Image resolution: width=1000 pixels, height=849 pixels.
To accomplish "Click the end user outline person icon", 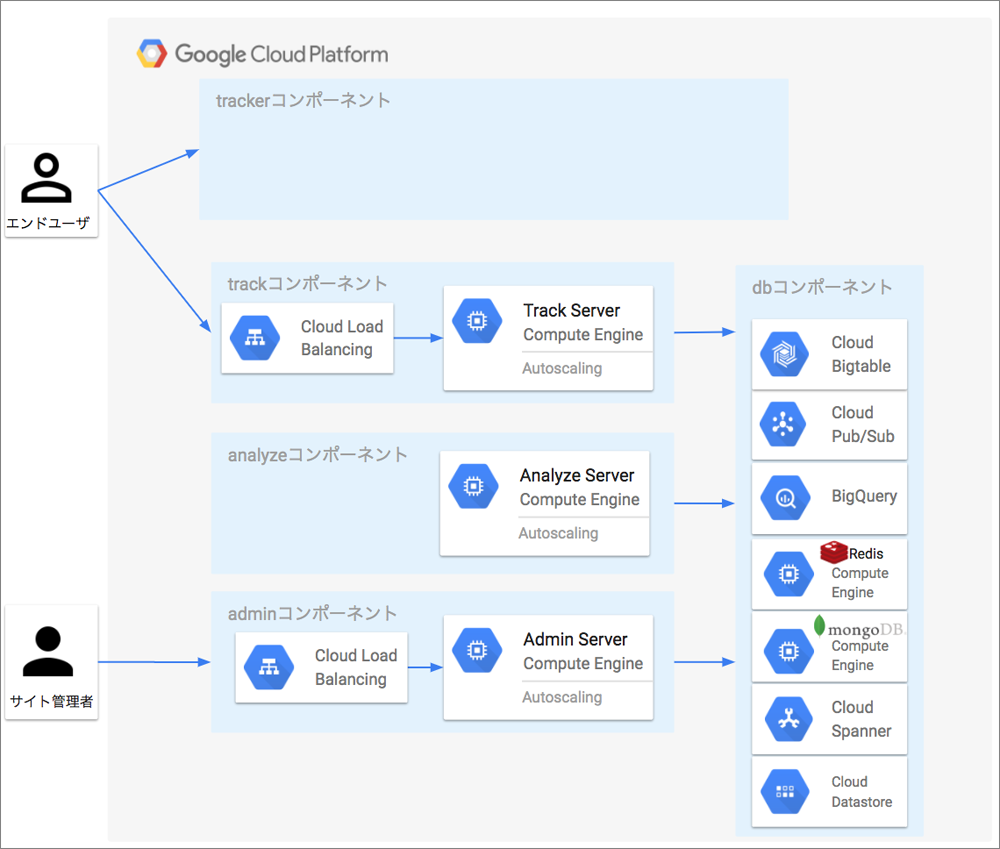I will click(x=47, y=177).
